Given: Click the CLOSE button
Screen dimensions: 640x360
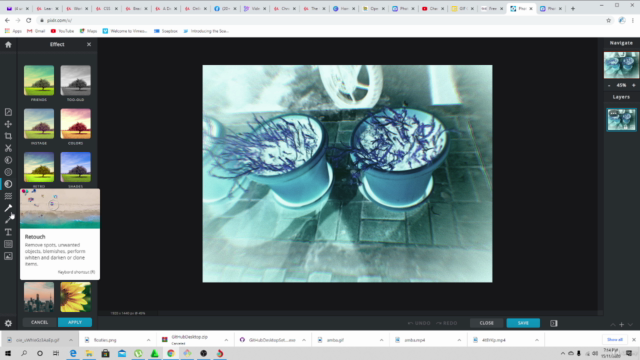Looking at the screenshot, I should (487, 323).
